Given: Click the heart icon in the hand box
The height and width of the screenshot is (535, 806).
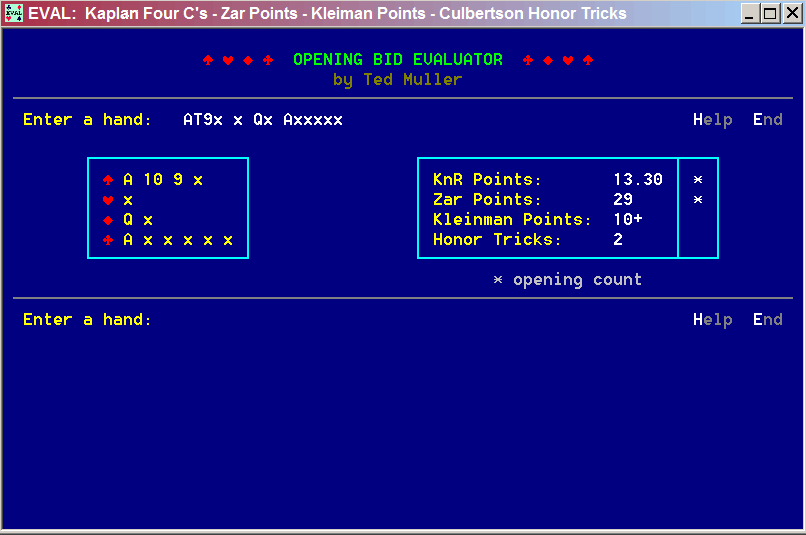Looking at the screenshot, I should pyautogui.click(x=108, y=200).
